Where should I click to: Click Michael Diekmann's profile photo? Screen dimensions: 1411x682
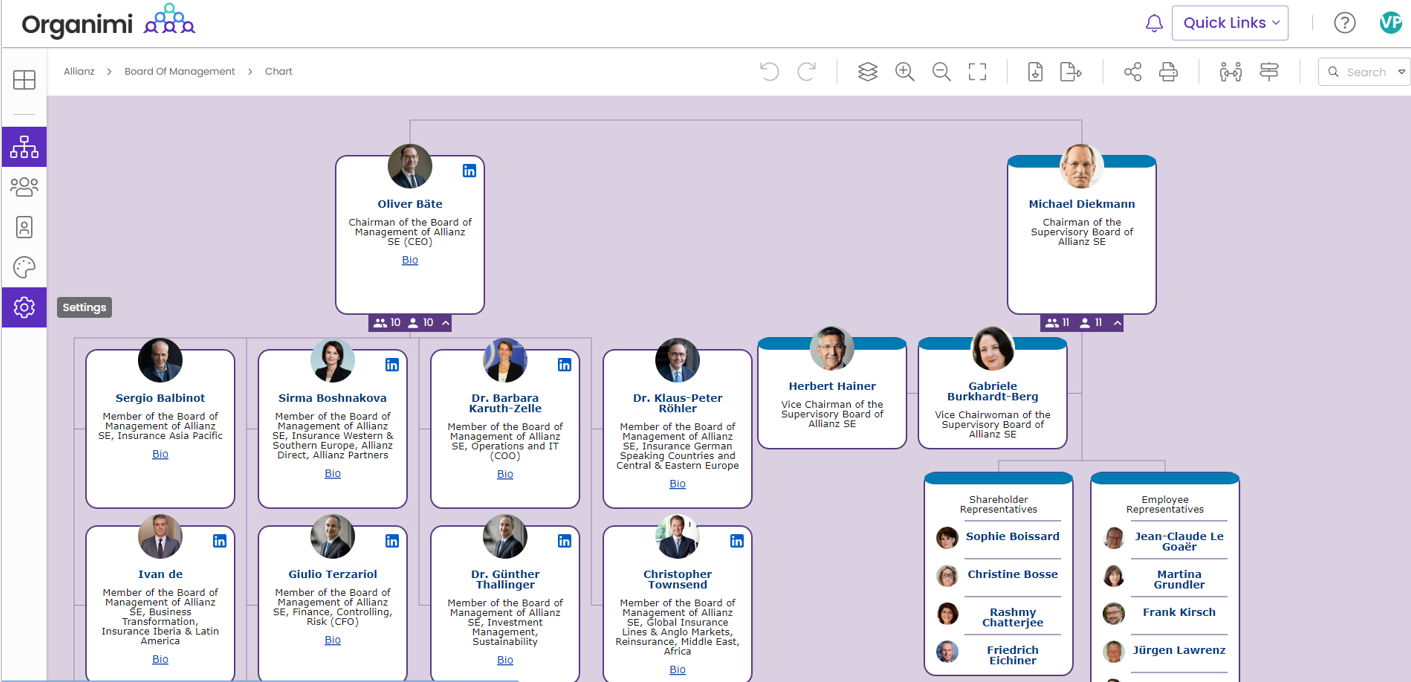click(x=1082, y=166)
